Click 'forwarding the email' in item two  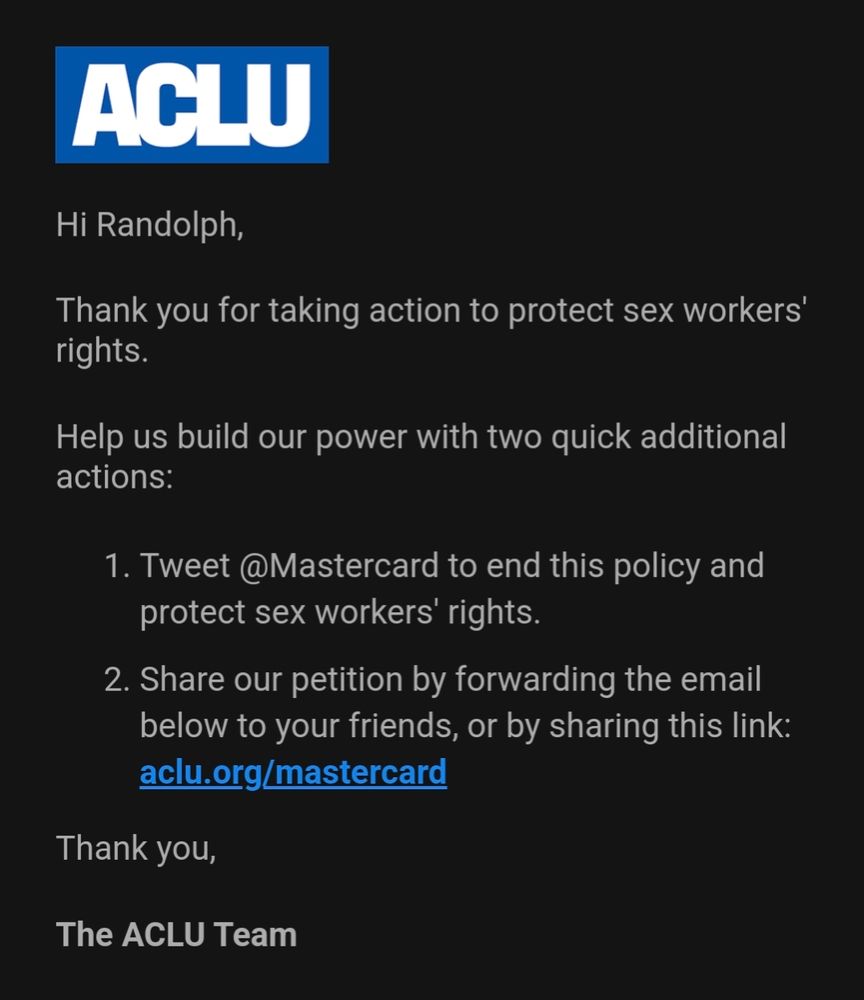point(608,679)
